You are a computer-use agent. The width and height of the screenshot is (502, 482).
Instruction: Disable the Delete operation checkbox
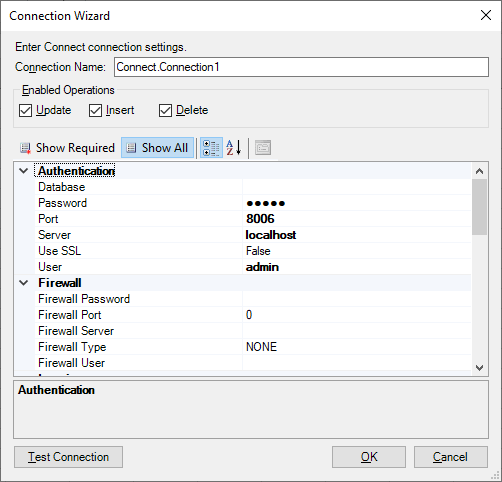[x=165, y=110]
